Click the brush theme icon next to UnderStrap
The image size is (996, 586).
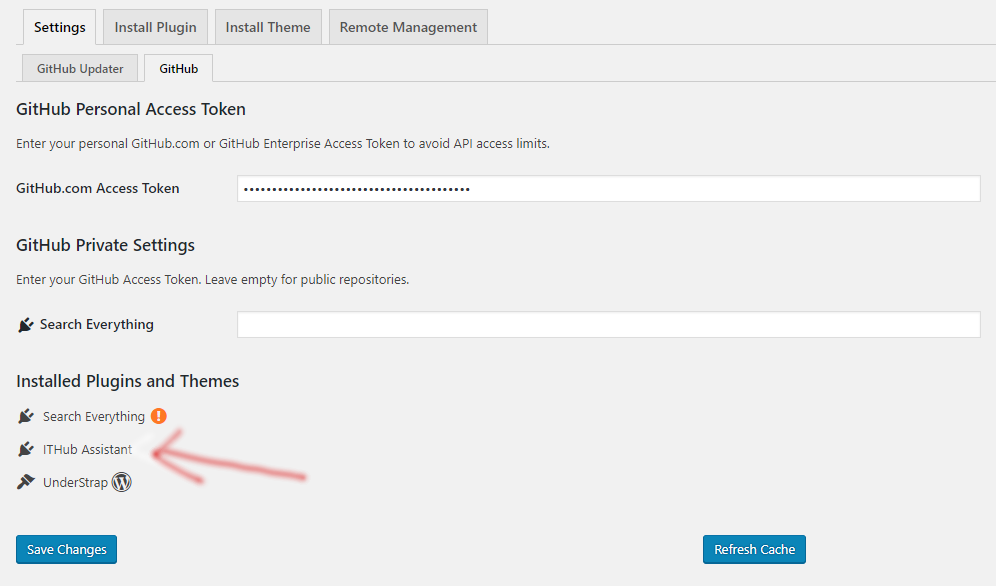[x=25, y=482]
